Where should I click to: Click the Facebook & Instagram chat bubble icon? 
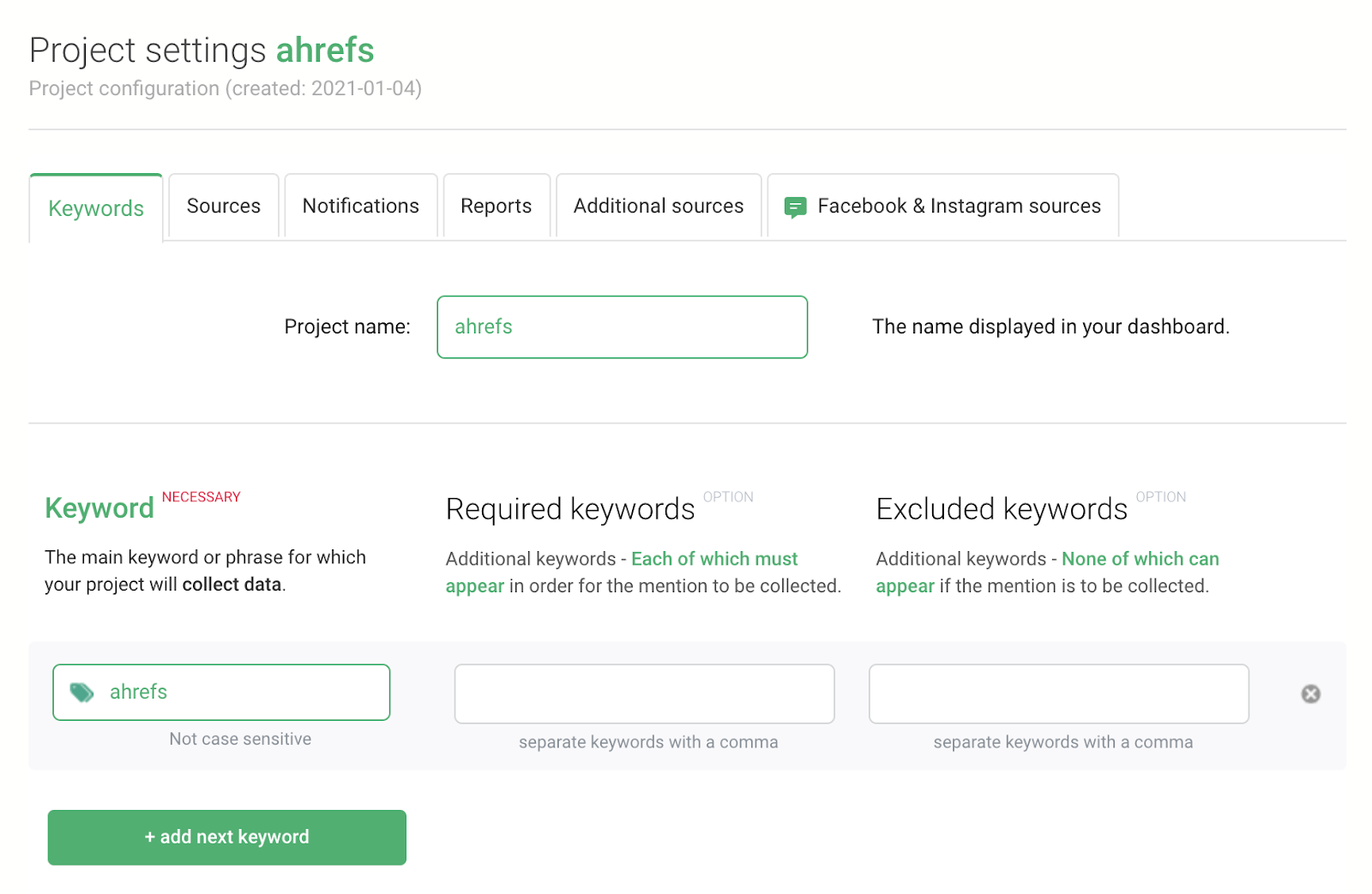click(x=795, y=207)
